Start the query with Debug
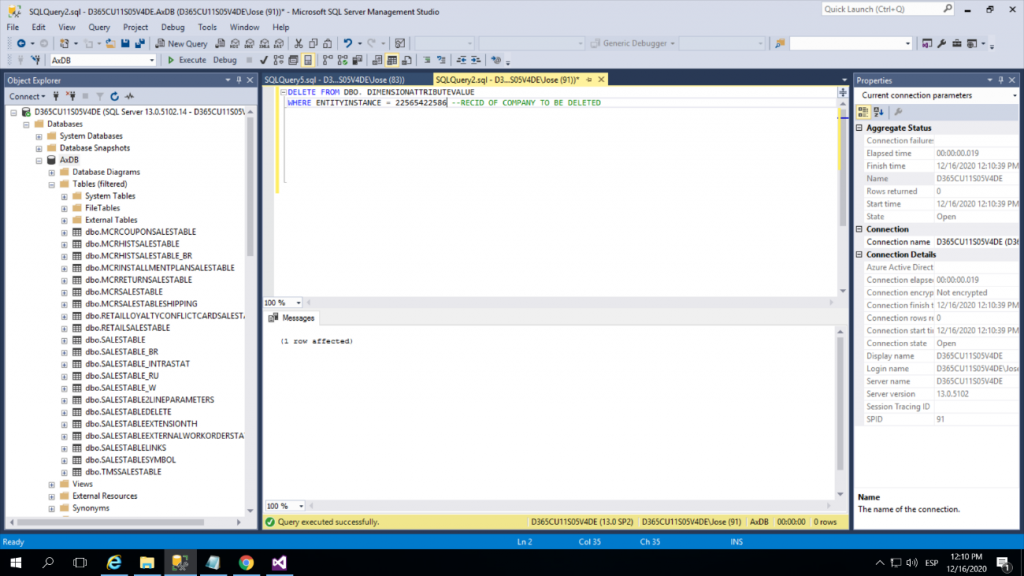Viewport: 1024px width, 576px height. click(x=225, y=60)
